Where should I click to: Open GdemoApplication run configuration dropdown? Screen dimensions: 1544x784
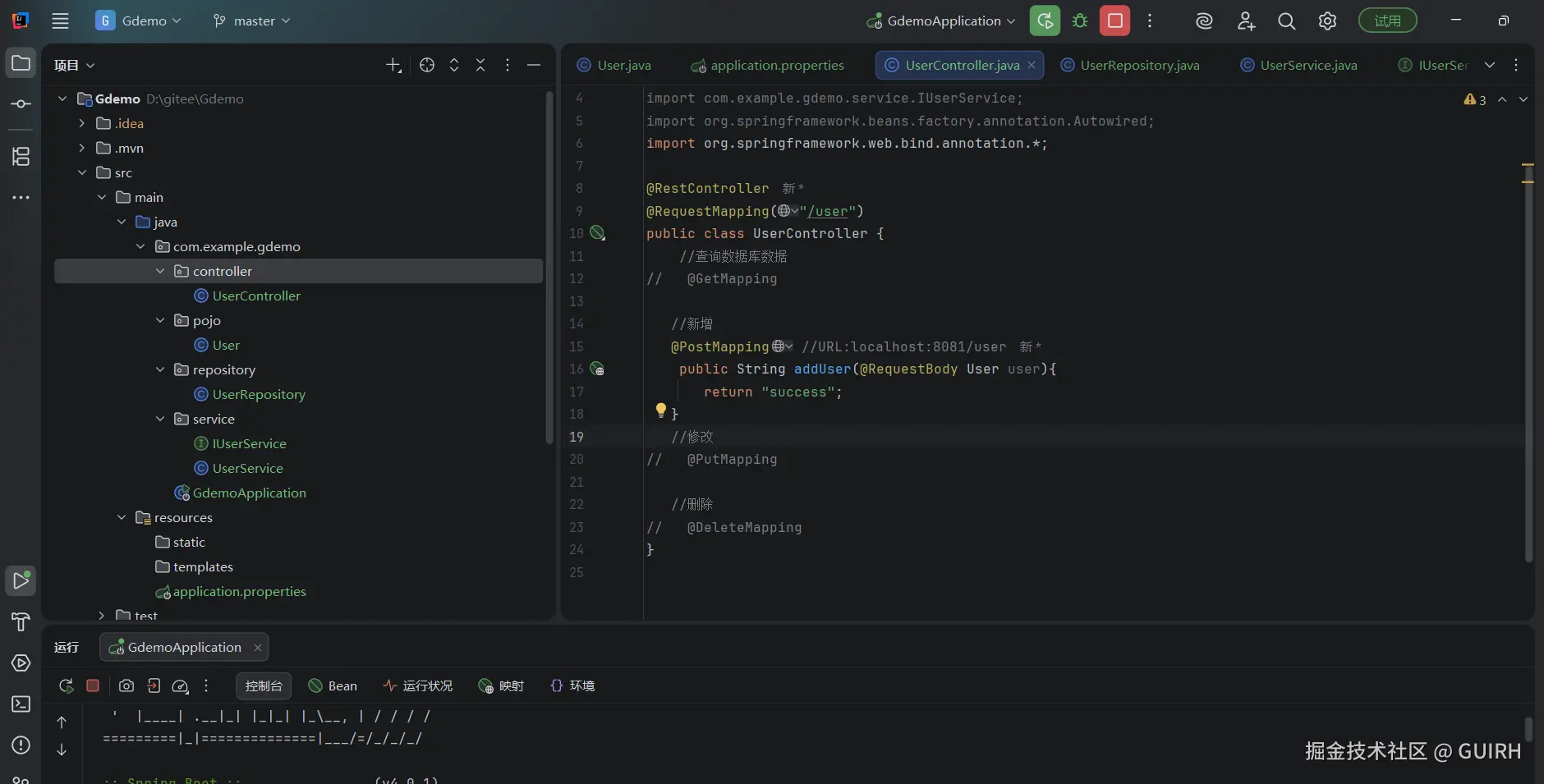(941, 21)
